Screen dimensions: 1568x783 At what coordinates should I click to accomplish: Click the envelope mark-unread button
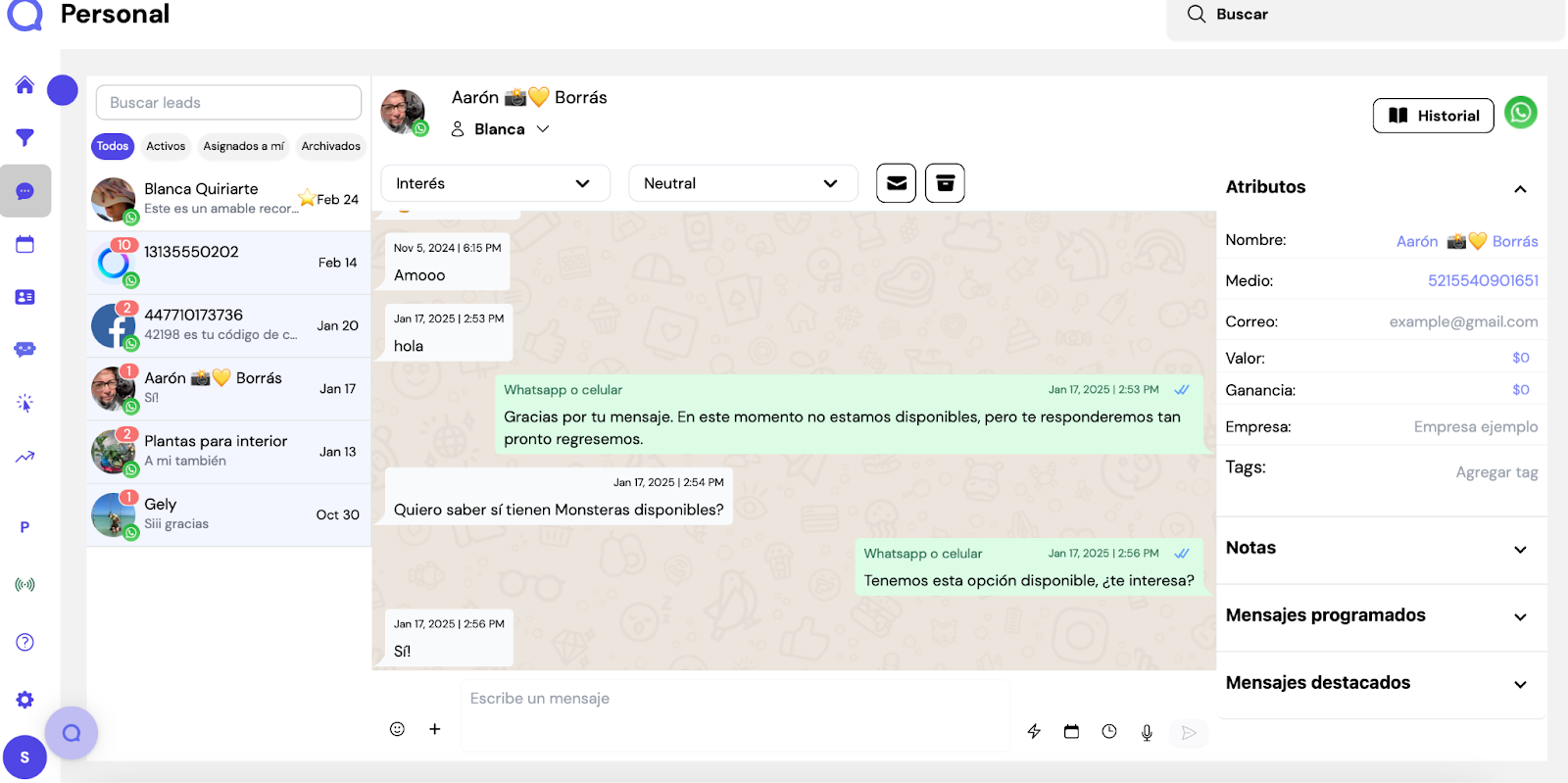coord(896,183)
